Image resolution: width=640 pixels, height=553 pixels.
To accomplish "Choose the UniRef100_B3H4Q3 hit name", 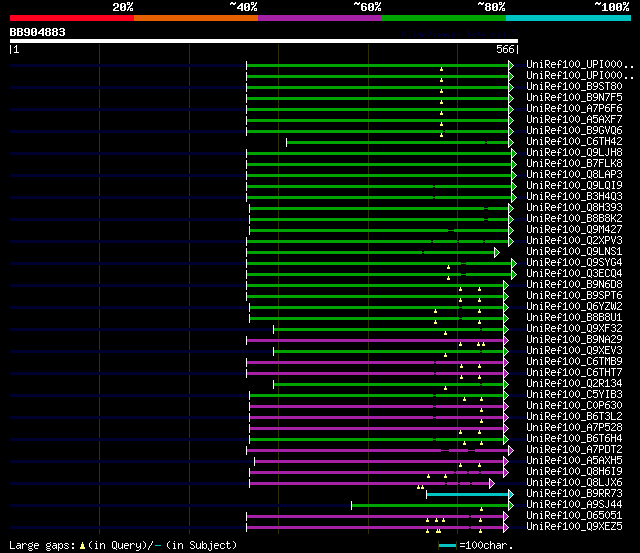I will pyautogui.click(x=574, y=197).
